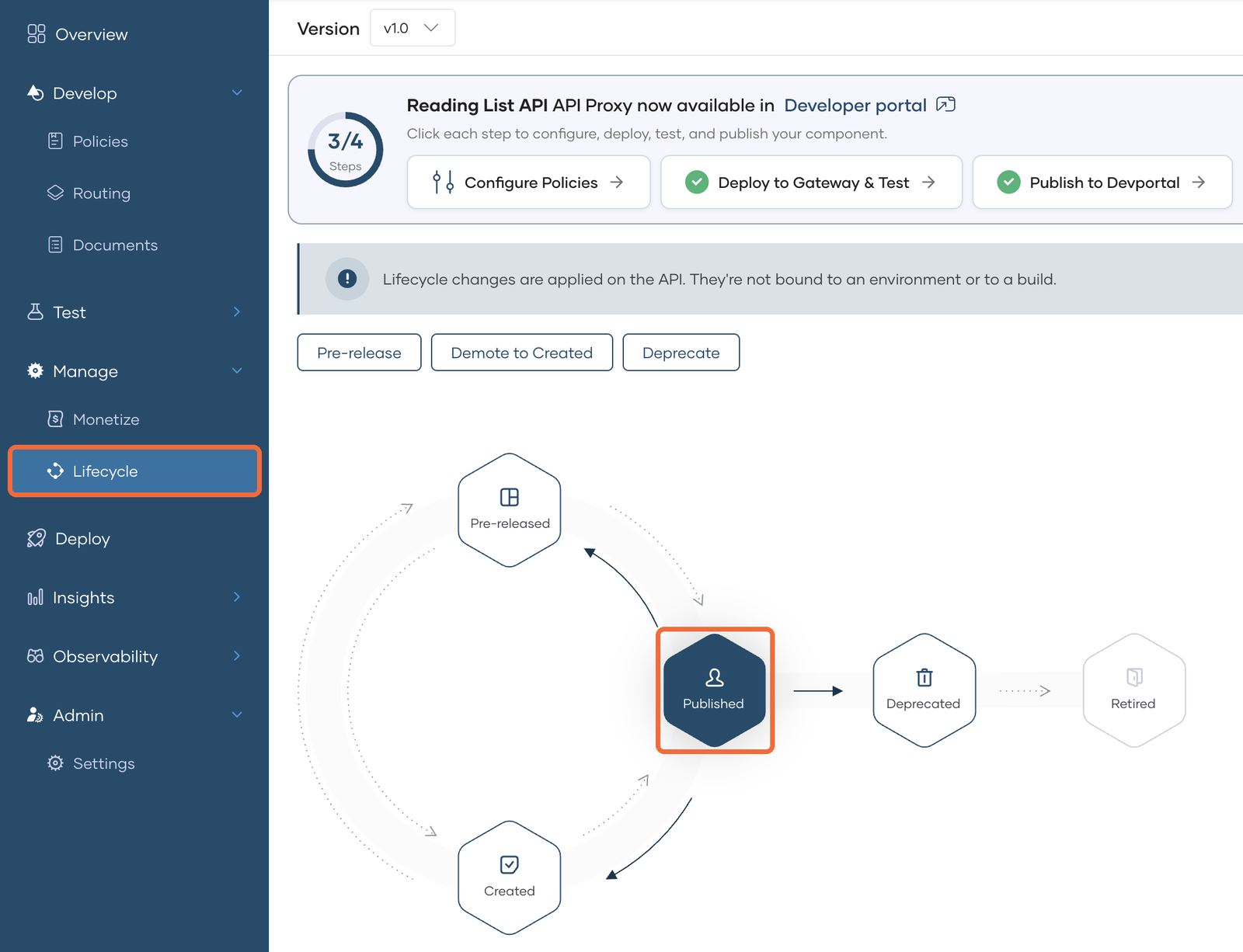Open the Version v1.0 dropdown
Screen dimensions: 1243x952
[413, 28]
